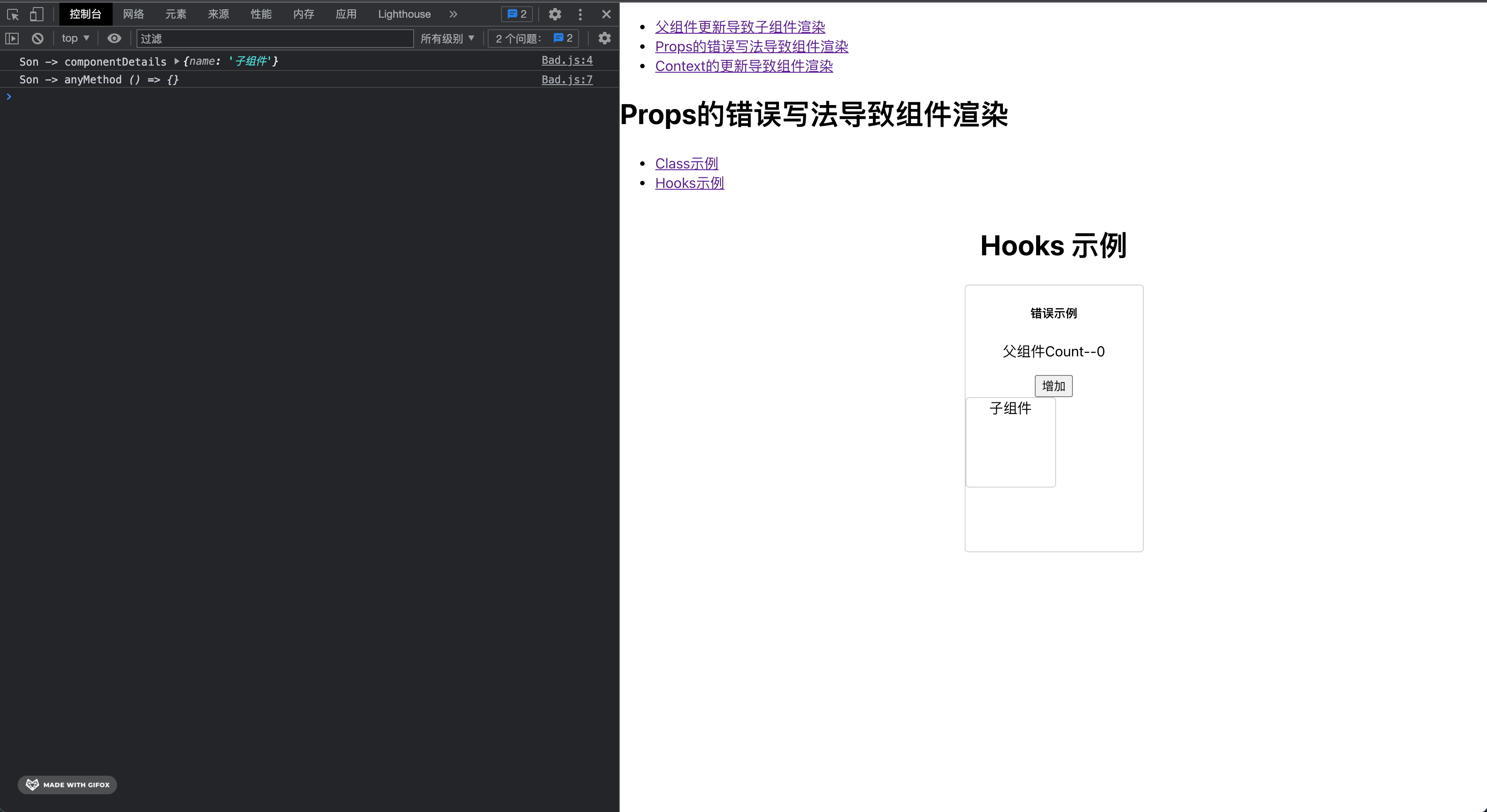Open DevTools settings gear in tab bar

point(554,14)
